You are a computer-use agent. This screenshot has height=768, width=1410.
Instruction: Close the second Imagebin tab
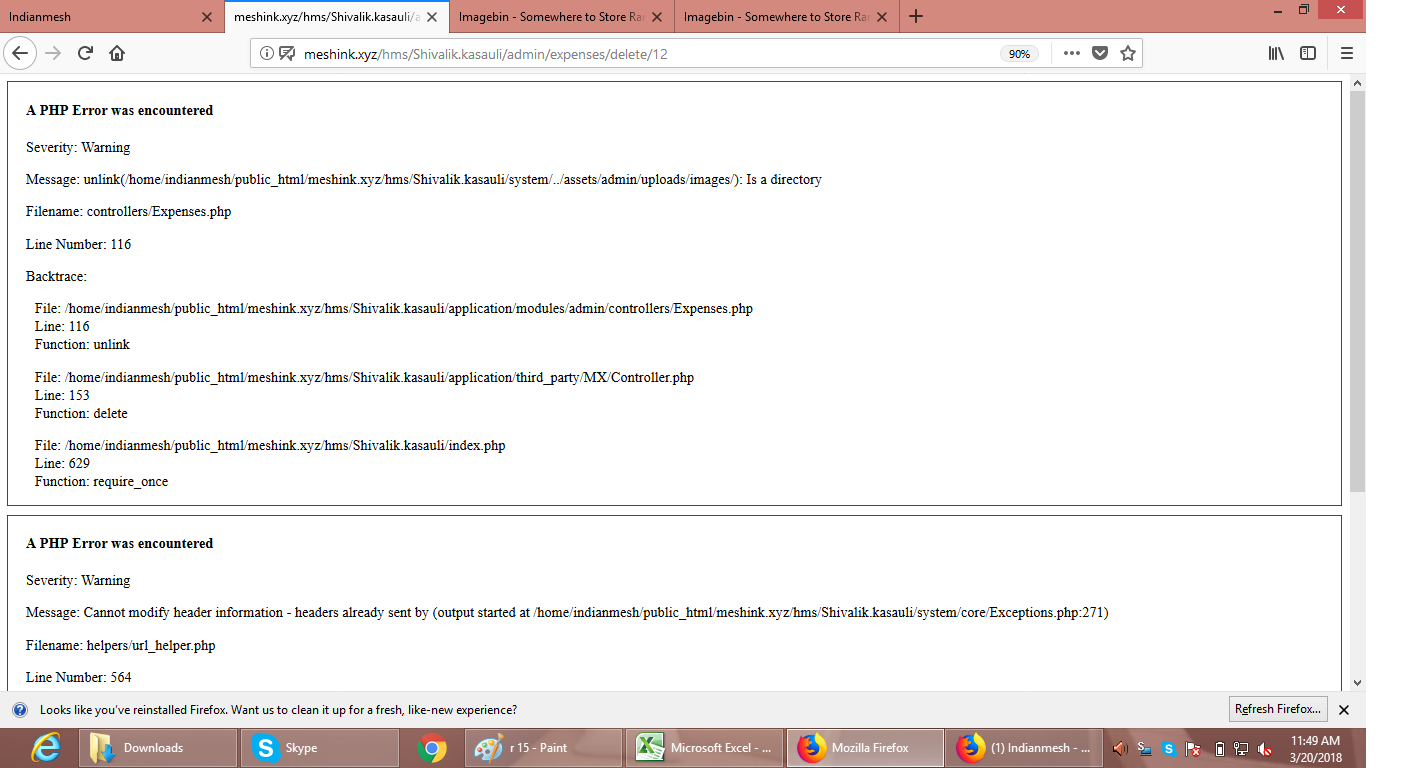[881, 17]
